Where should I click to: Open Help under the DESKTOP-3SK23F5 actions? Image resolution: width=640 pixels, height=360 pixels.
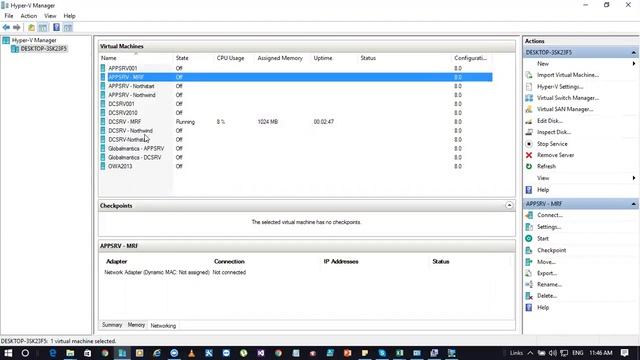pos(543,190)
